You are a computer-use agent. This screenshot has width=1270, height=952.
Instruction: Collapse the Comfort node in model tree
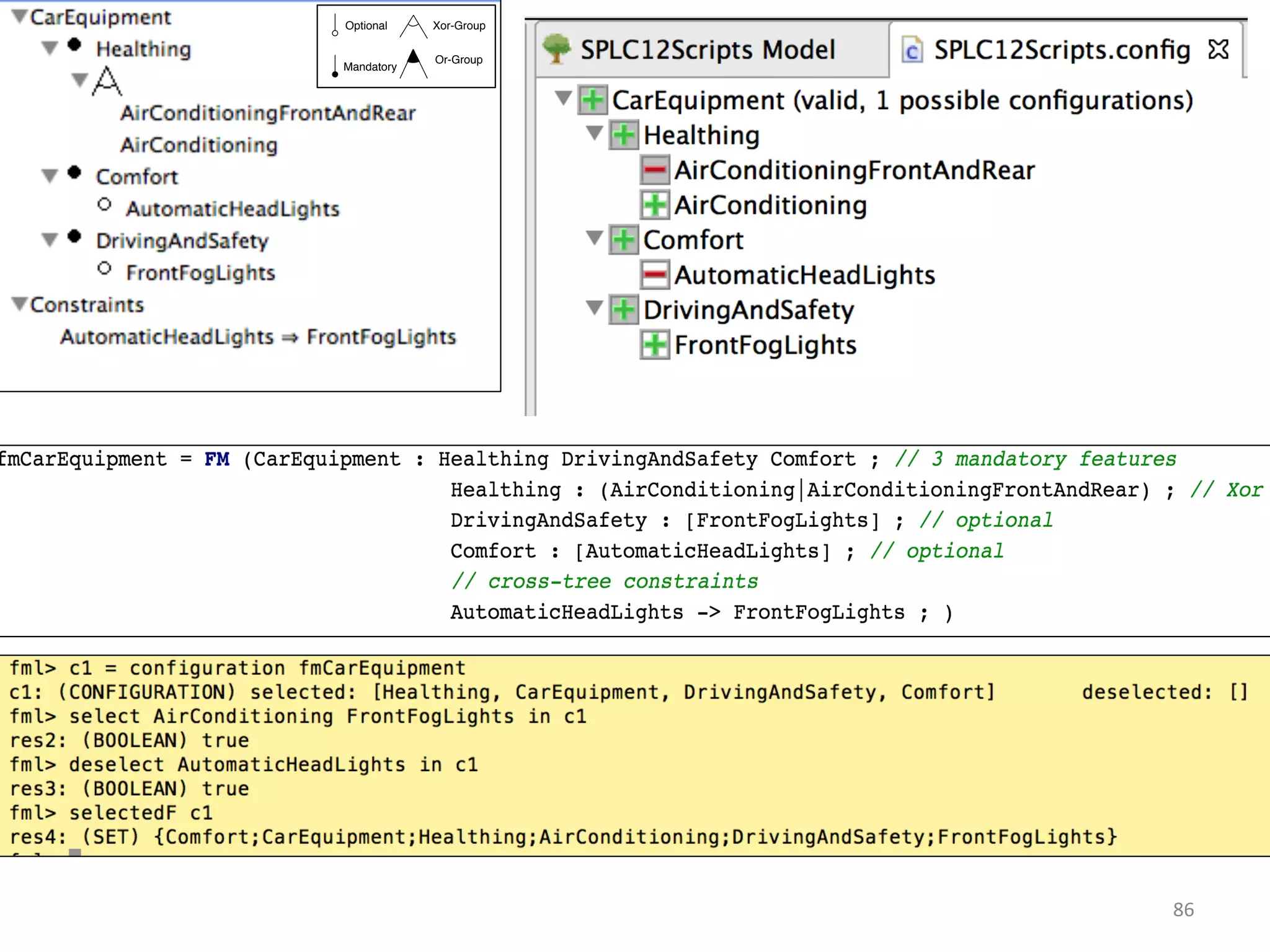pos(50,177)
